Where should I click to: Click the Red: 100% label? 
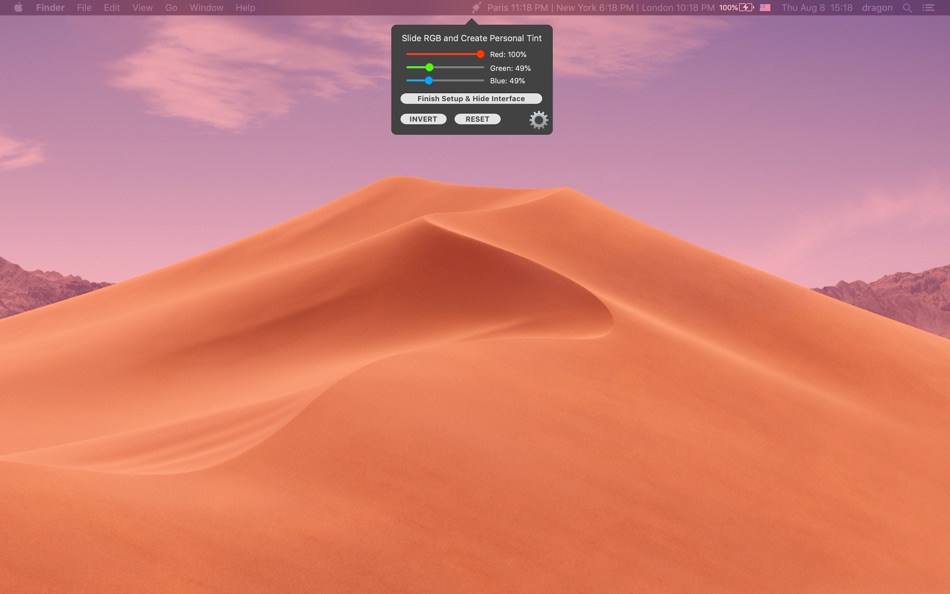coord(508,55)
